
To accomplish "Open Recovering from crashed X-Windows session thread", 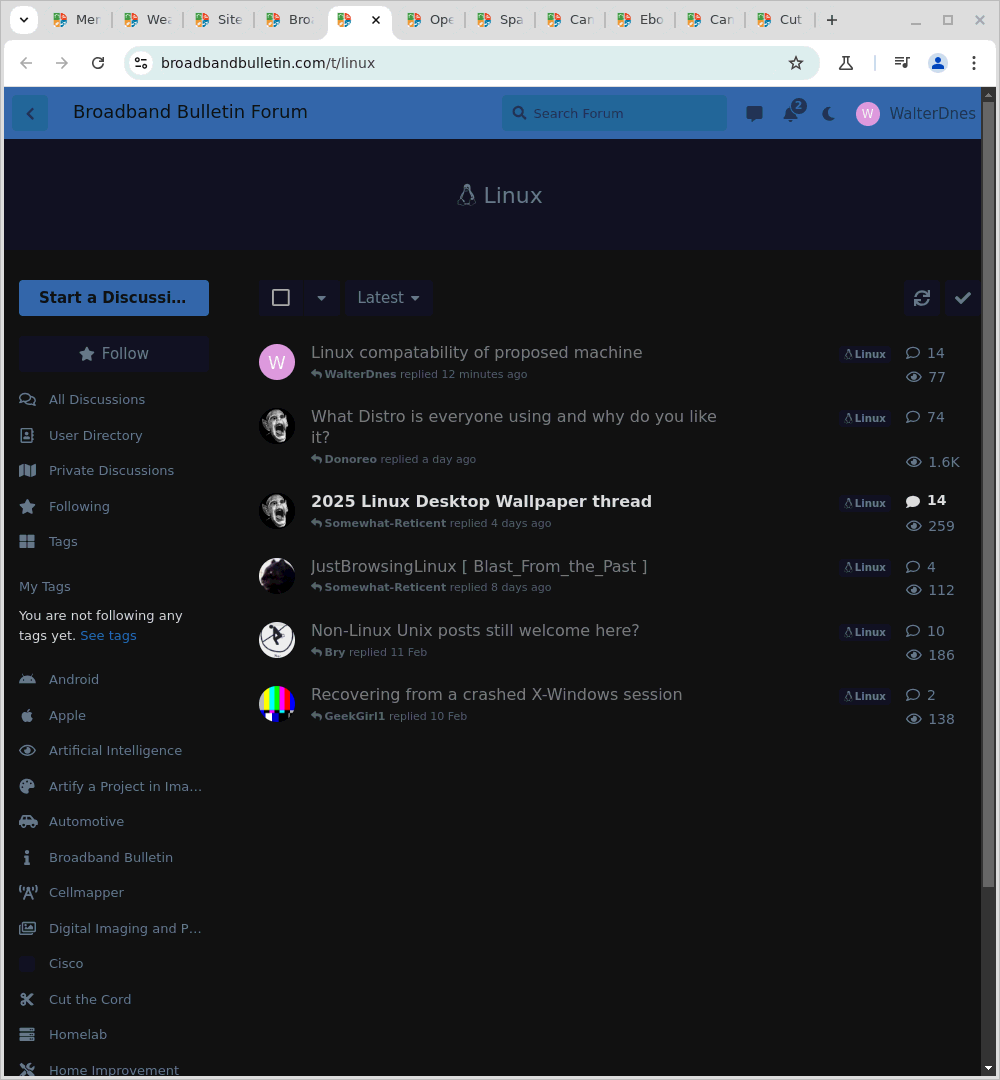I will pyautogui.click(x=496, y=695).
